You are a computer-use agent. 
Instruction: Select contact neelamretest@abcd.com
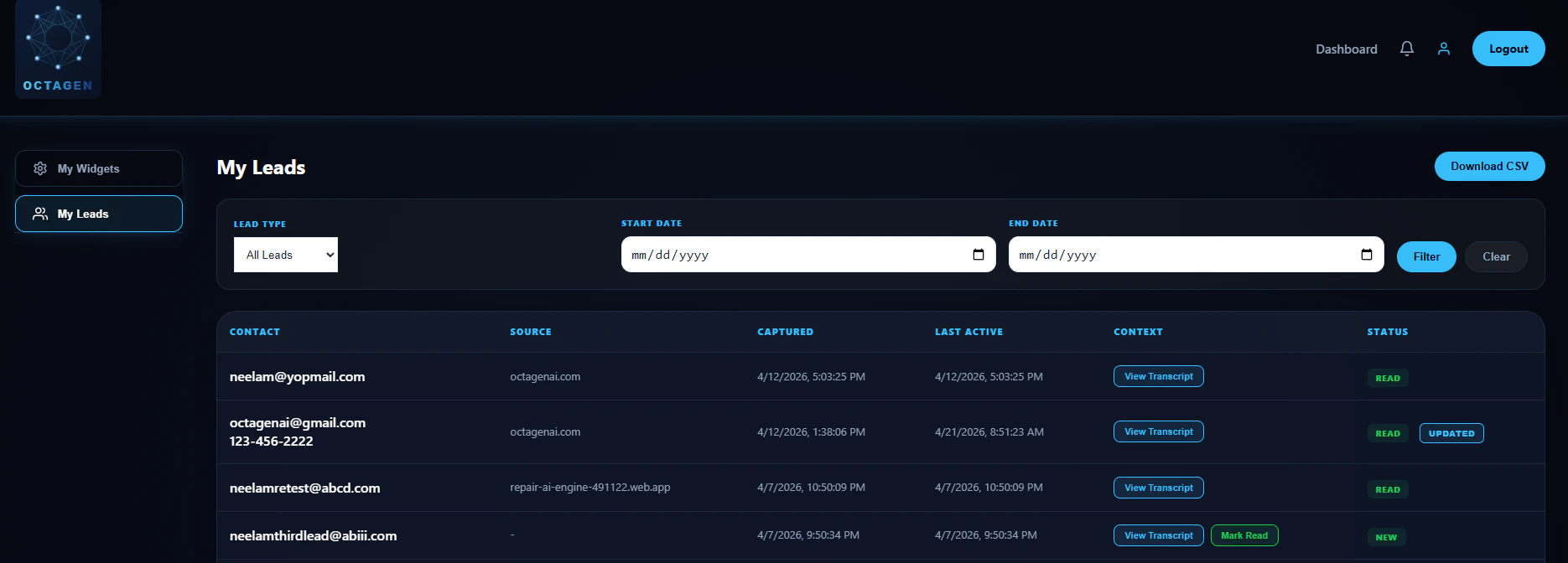click(x=304, y=488)
